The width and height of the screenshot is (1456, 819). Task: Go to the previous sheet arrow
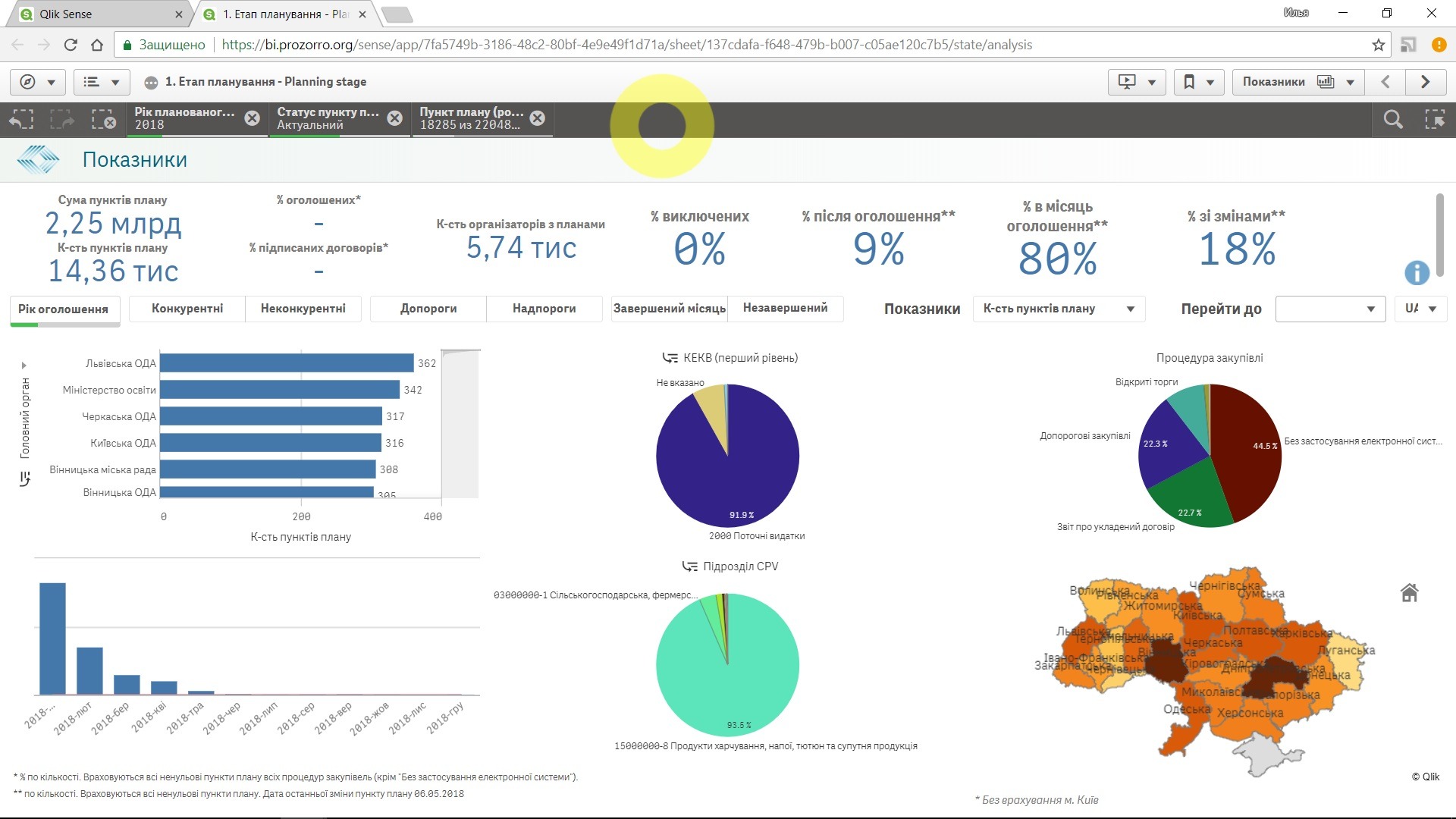[1385, 82]
